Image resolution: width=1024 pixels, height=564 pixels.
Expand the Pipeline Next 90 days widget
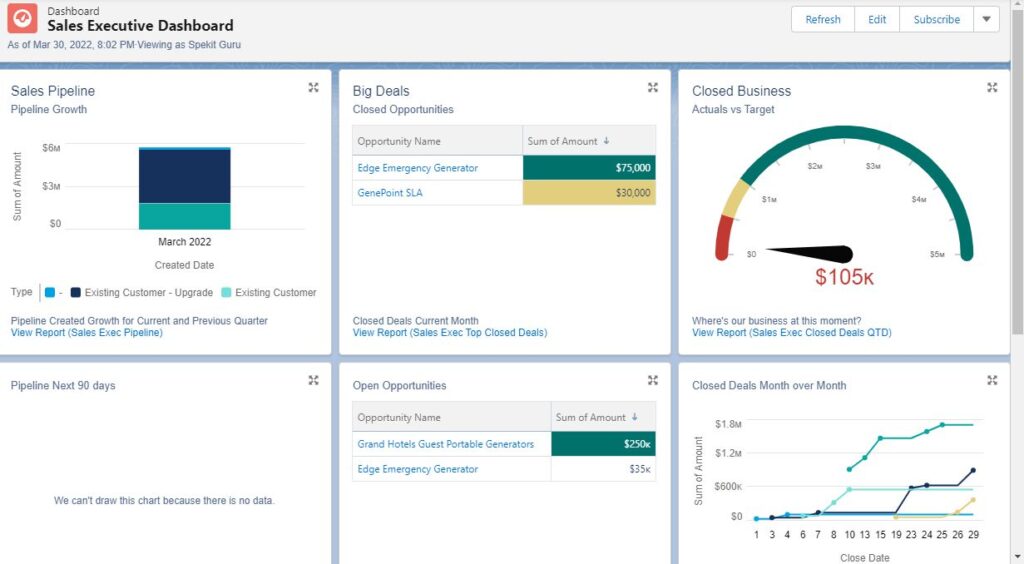[x=313, y=380]
